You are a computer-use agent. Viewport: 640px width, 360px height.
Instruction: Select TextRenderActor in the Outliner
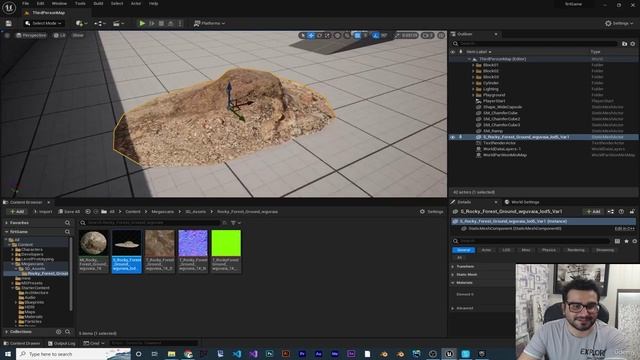click(x=499, y=143)
